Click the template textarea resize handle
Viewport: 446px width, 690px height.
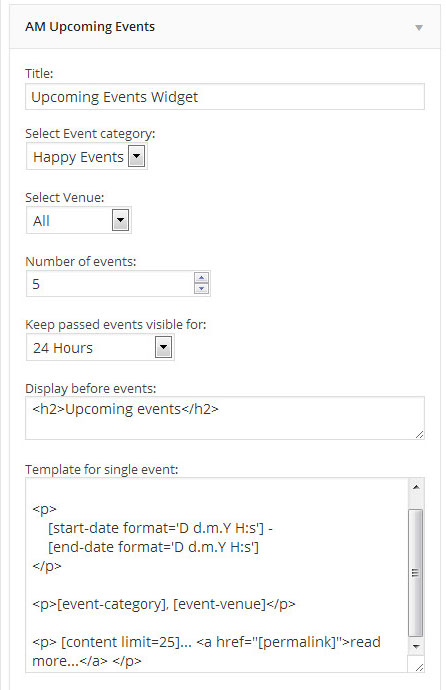pyautogui.click(x=419, y=667)
